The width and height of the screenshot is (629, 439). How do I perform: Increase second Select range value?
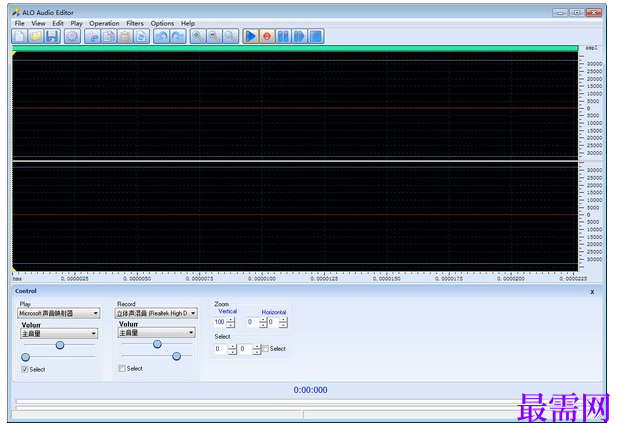click(x=257, y=347)
